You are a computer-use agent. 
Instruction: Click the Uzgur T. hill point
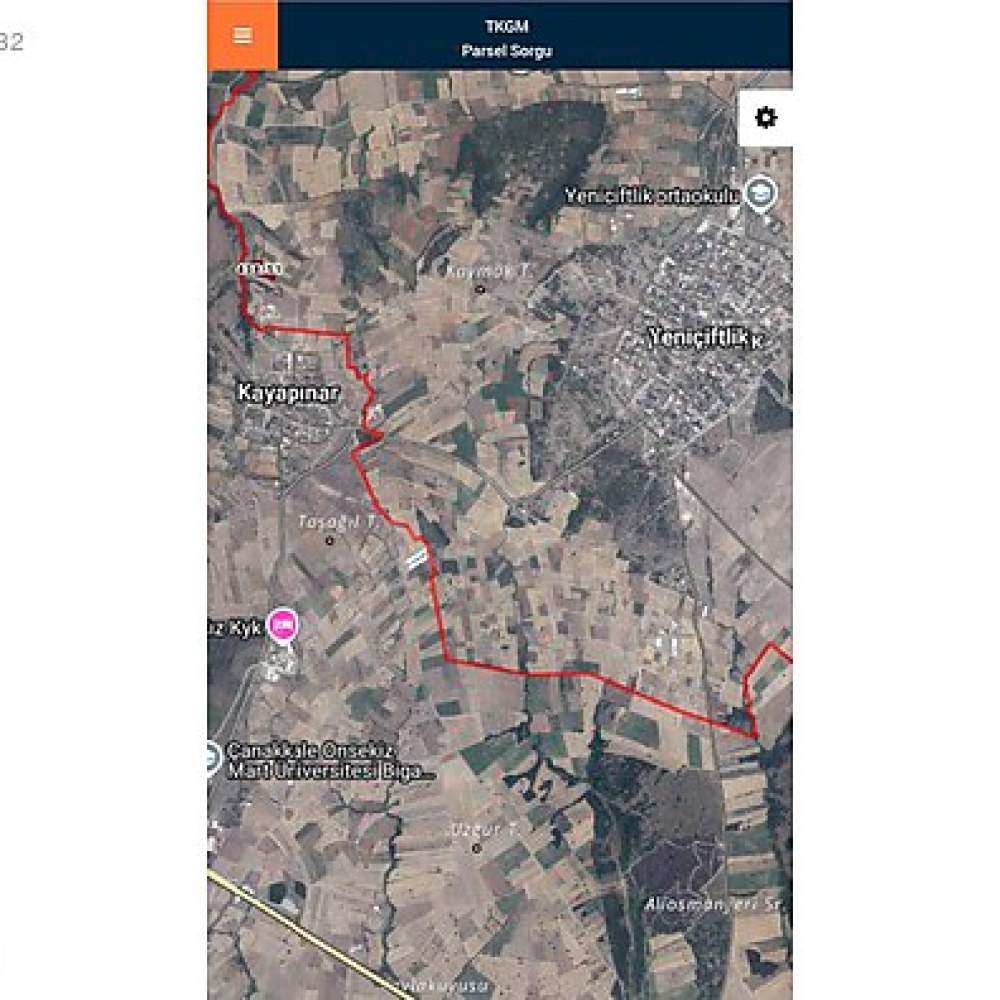pos(476,848)
